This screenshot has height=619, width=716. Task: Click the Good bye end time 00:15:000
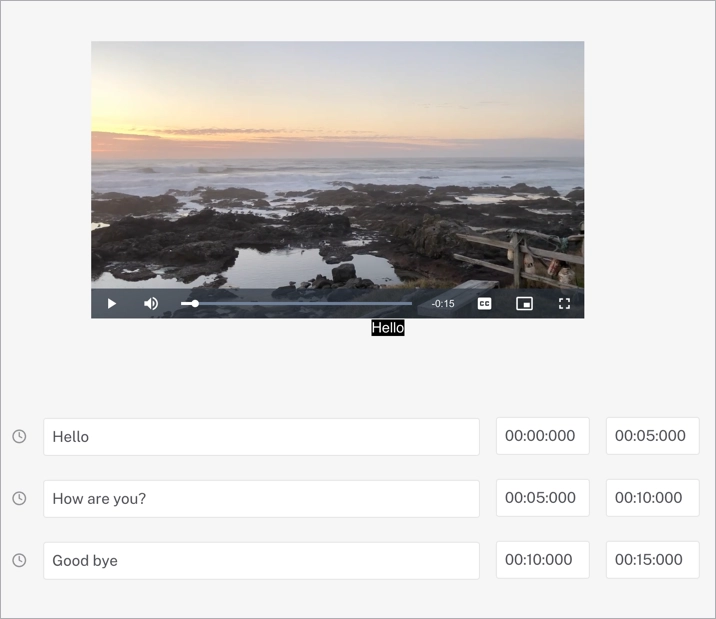(652, 560)
